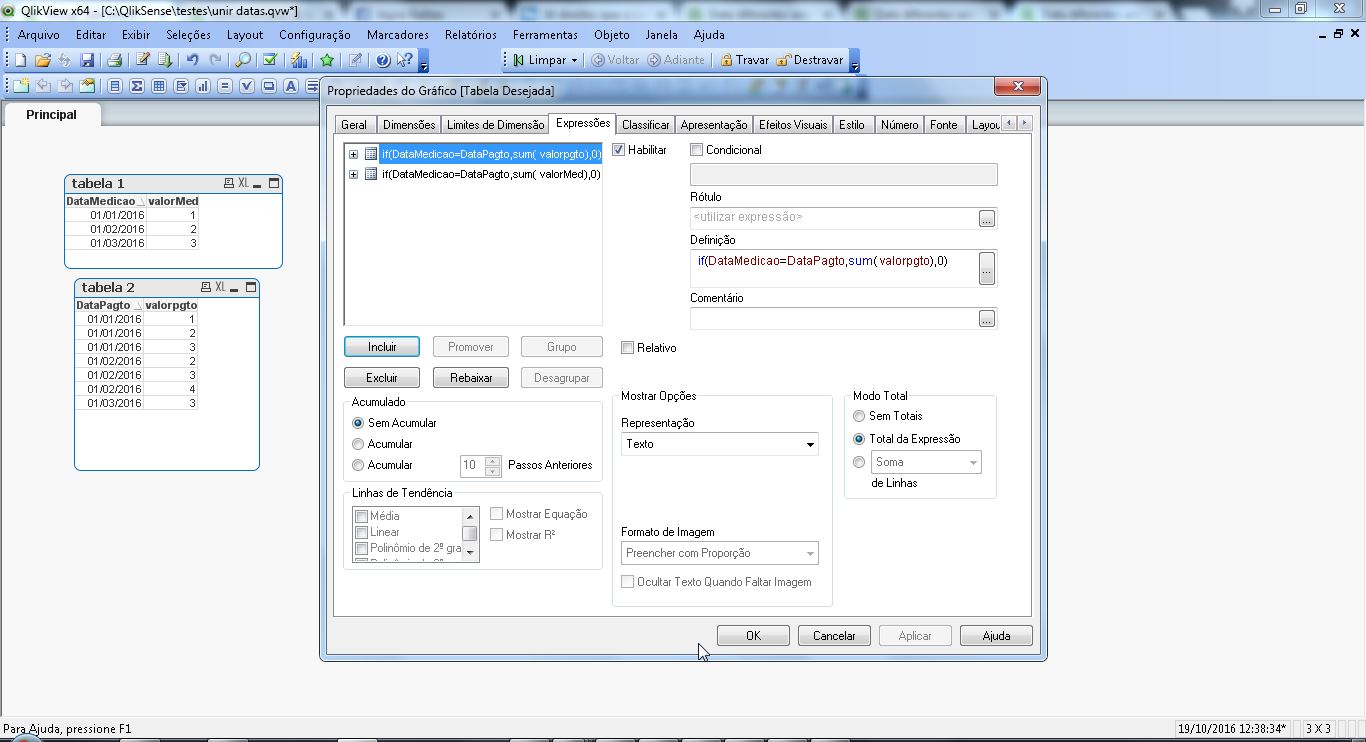Select the Acumular radio button without steps field
Viewport: 1366px width, 742px height.
pyautogui.click(x=358, y=444)
